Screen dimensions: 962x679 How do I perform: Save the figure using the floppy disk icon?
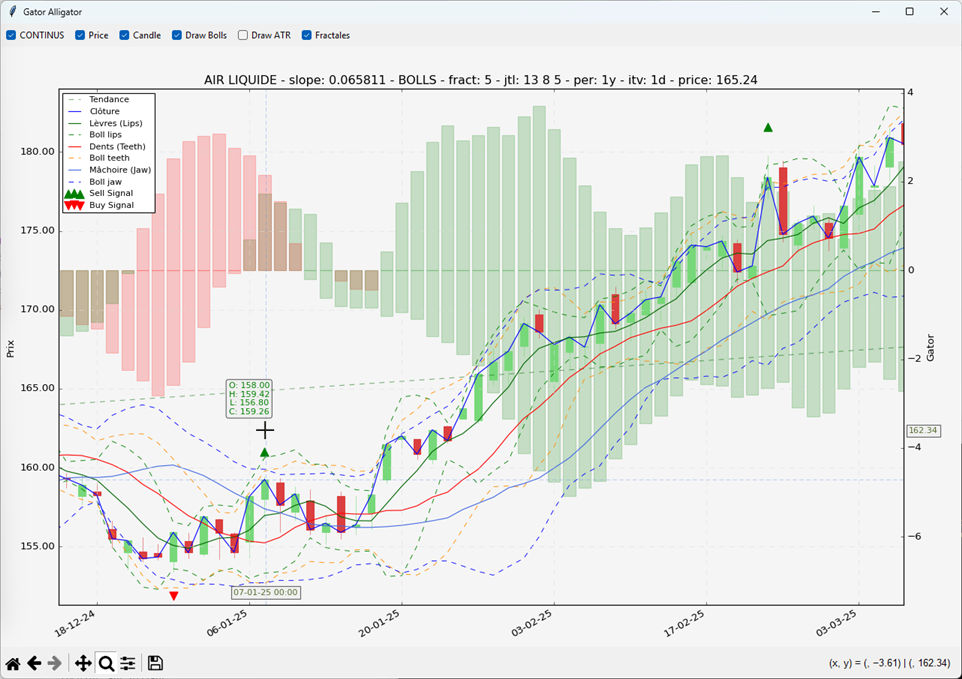155,663
